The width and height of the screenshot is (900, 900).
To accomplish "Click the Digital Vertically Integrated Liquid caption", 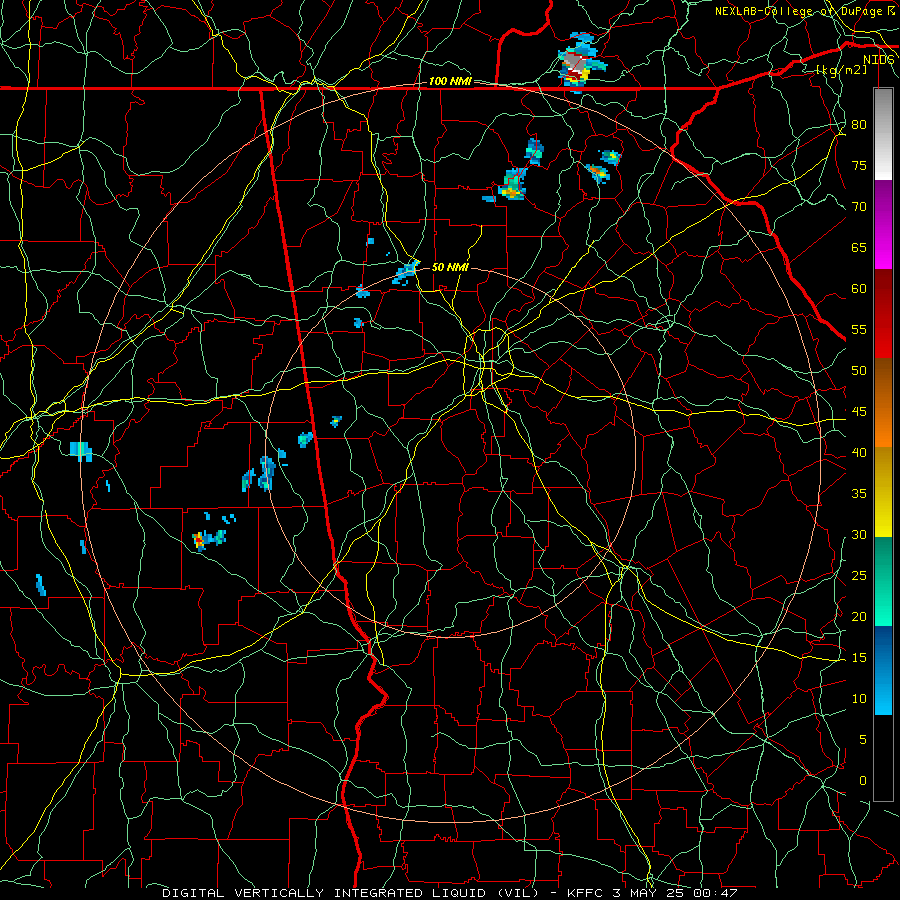I will [x=351, y=893].
